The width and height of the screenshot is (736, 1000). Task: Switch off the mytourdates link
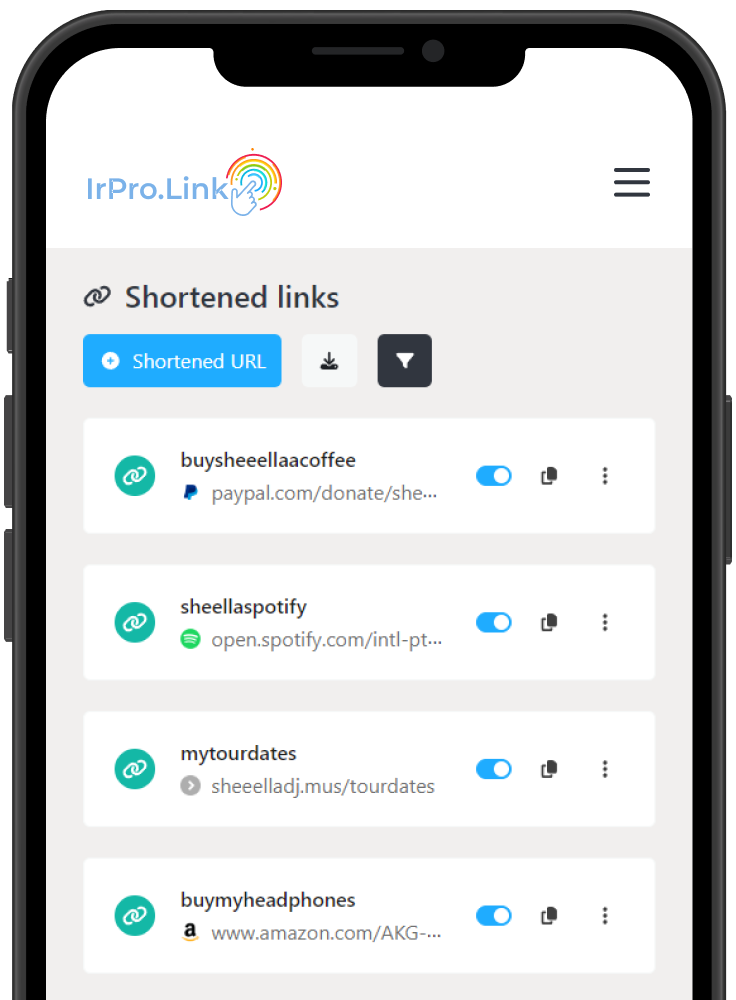pos(494,769)
